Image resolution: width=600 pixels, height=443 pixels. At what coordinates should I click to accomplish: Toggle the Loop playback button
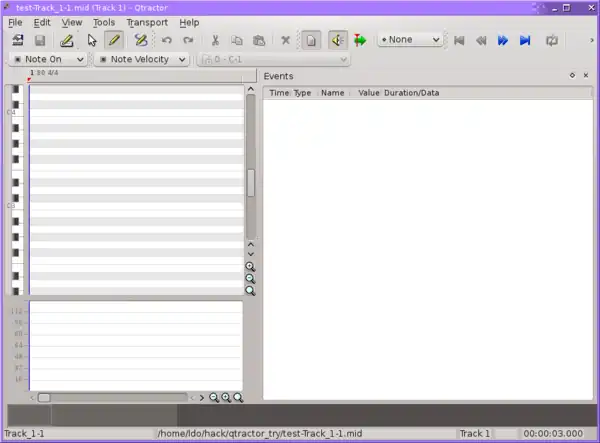(x=551, y=41)
